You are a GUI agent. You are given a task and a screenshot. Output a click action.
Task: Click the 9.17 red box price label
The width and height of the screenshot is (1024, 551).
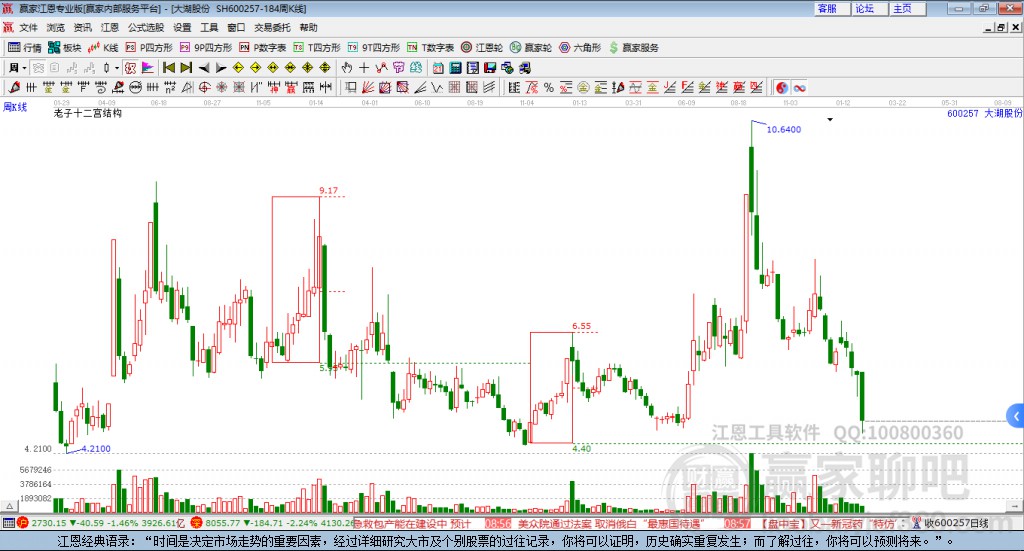(328, 191)
